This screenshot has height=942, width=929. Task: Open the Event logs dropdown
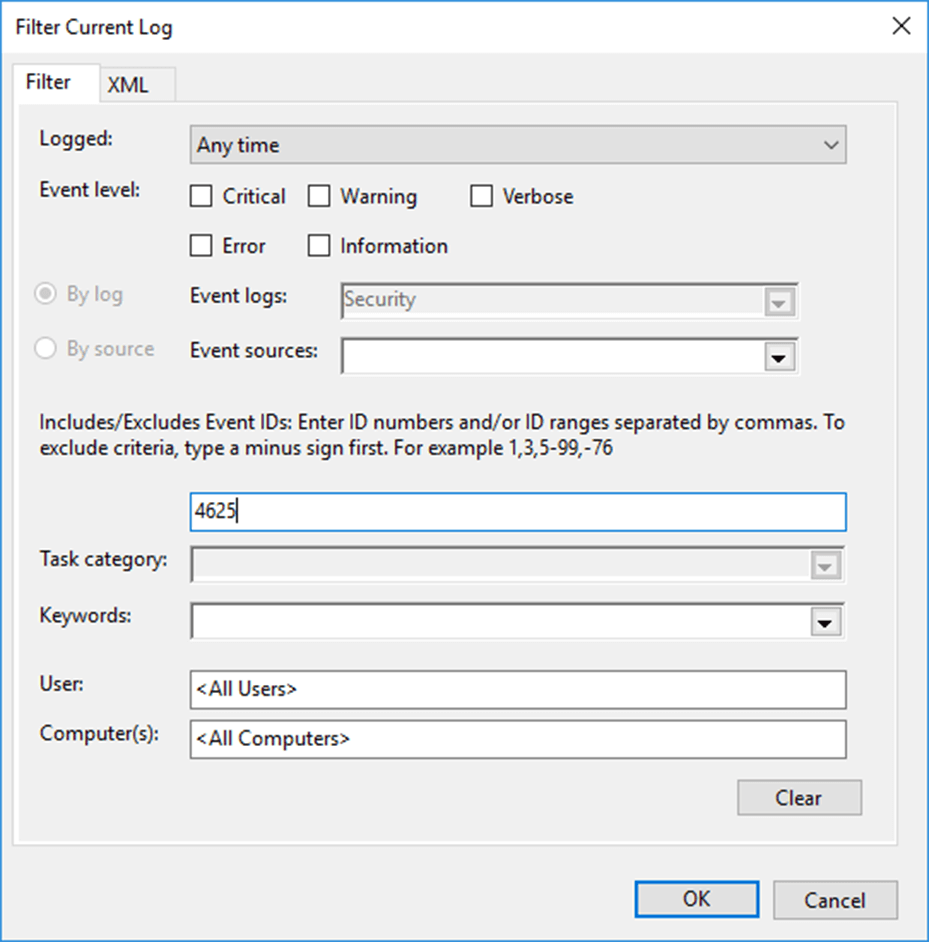pyautogui.click(x=779, y=299)
